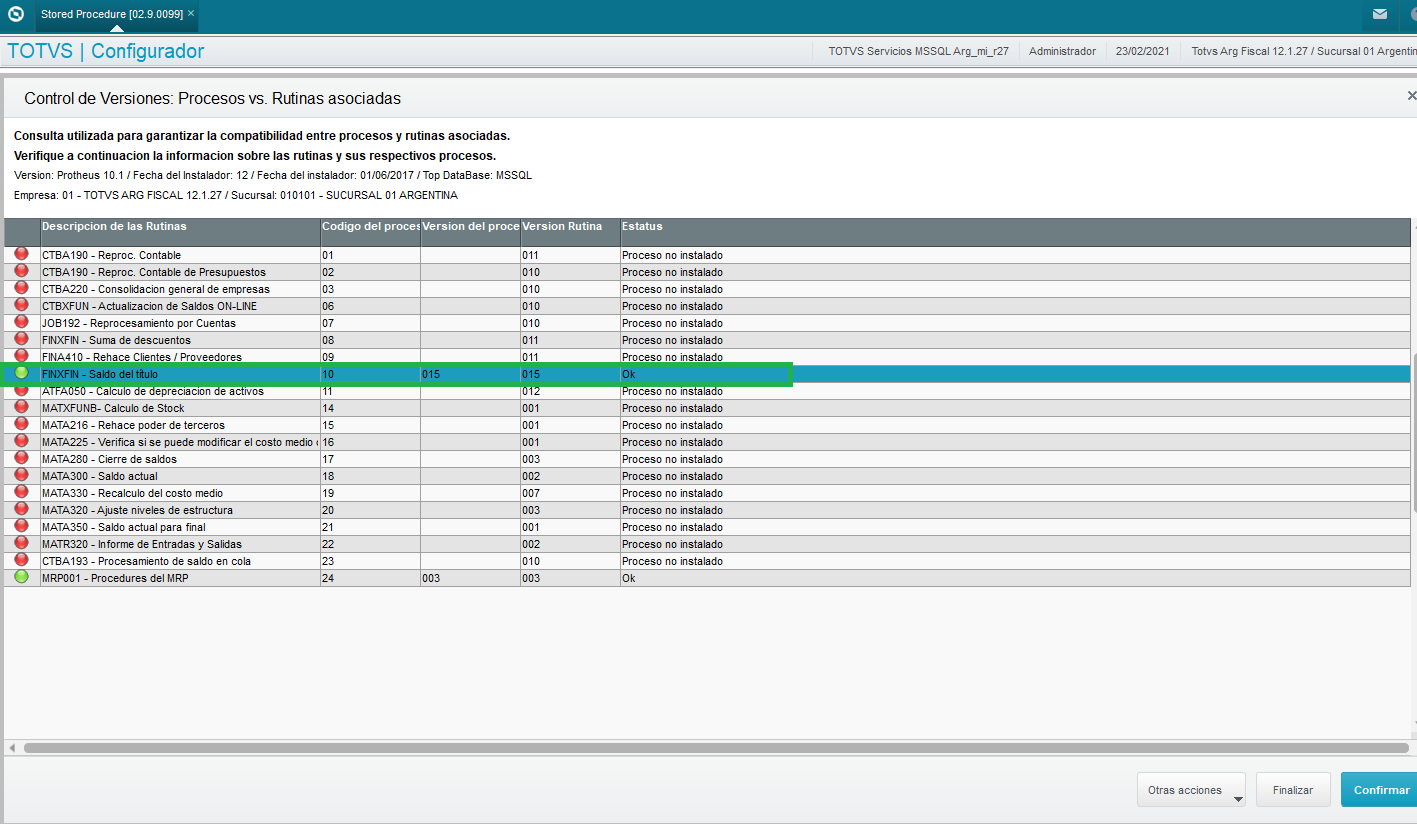Select the row text MATA216 - Rehace poder de terceros
The width and height of the screenshot is (1417, 824).
133,425
